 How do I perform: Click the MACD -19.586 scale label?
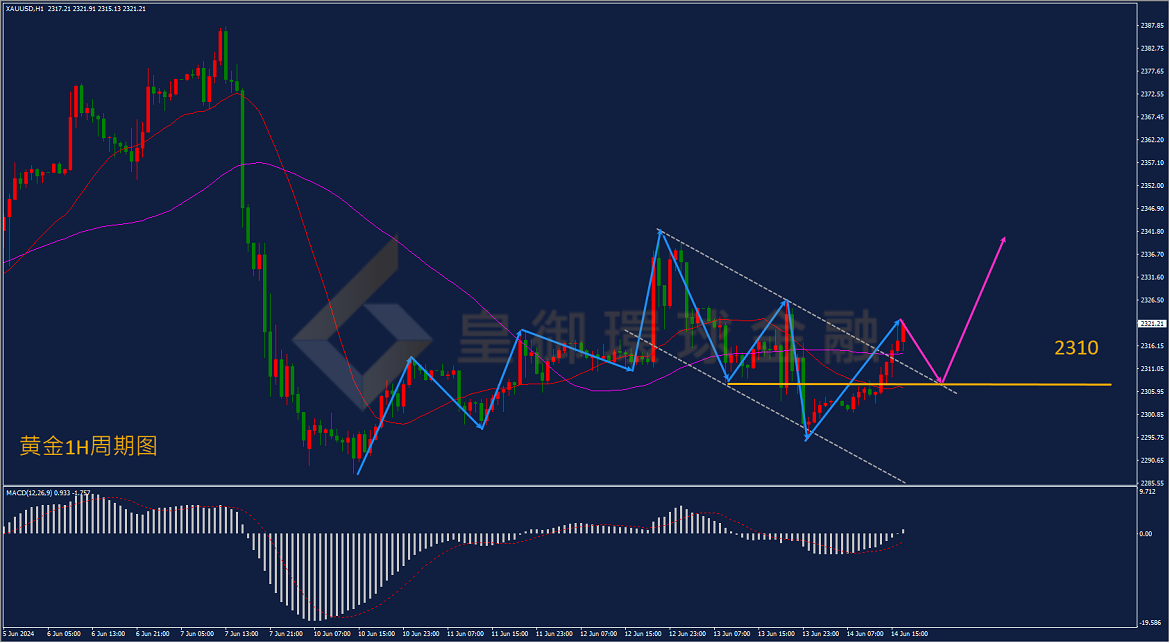click(1150, 623)
